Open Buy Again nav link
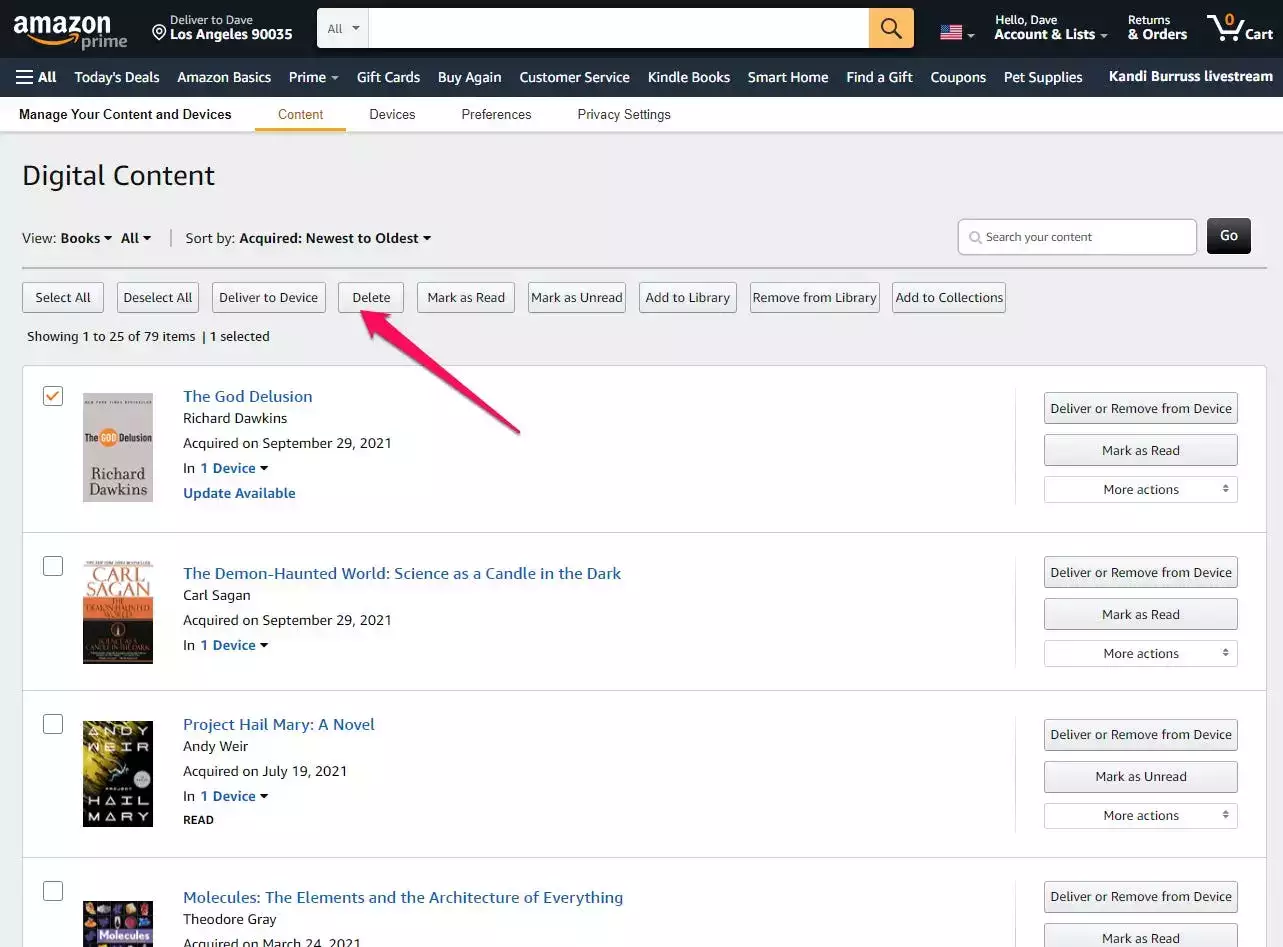This screenshot has width=1283, height=947. click(470, 77)
